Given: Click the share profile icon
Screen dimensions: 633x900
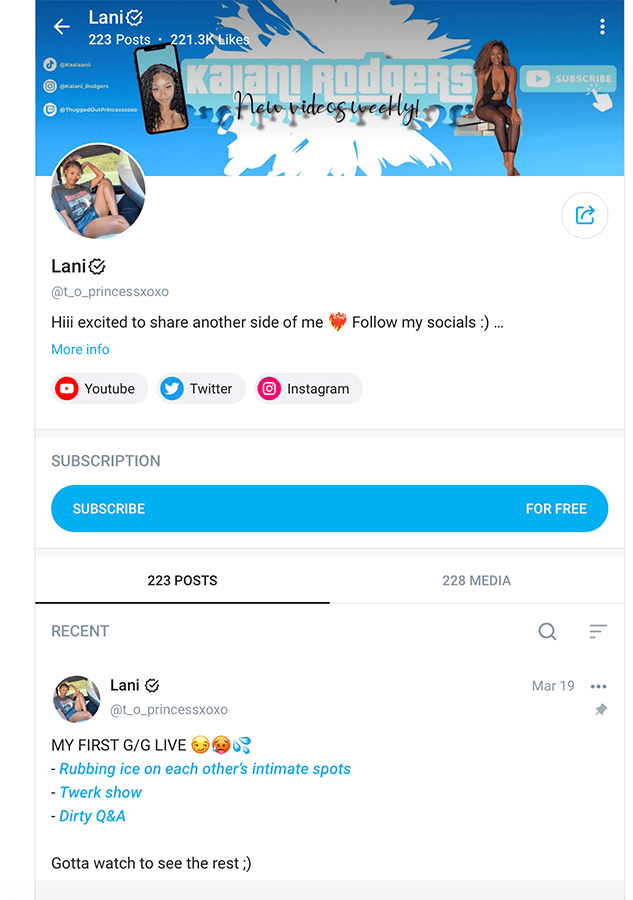Looking at the screenshot, I should (584, 215).
